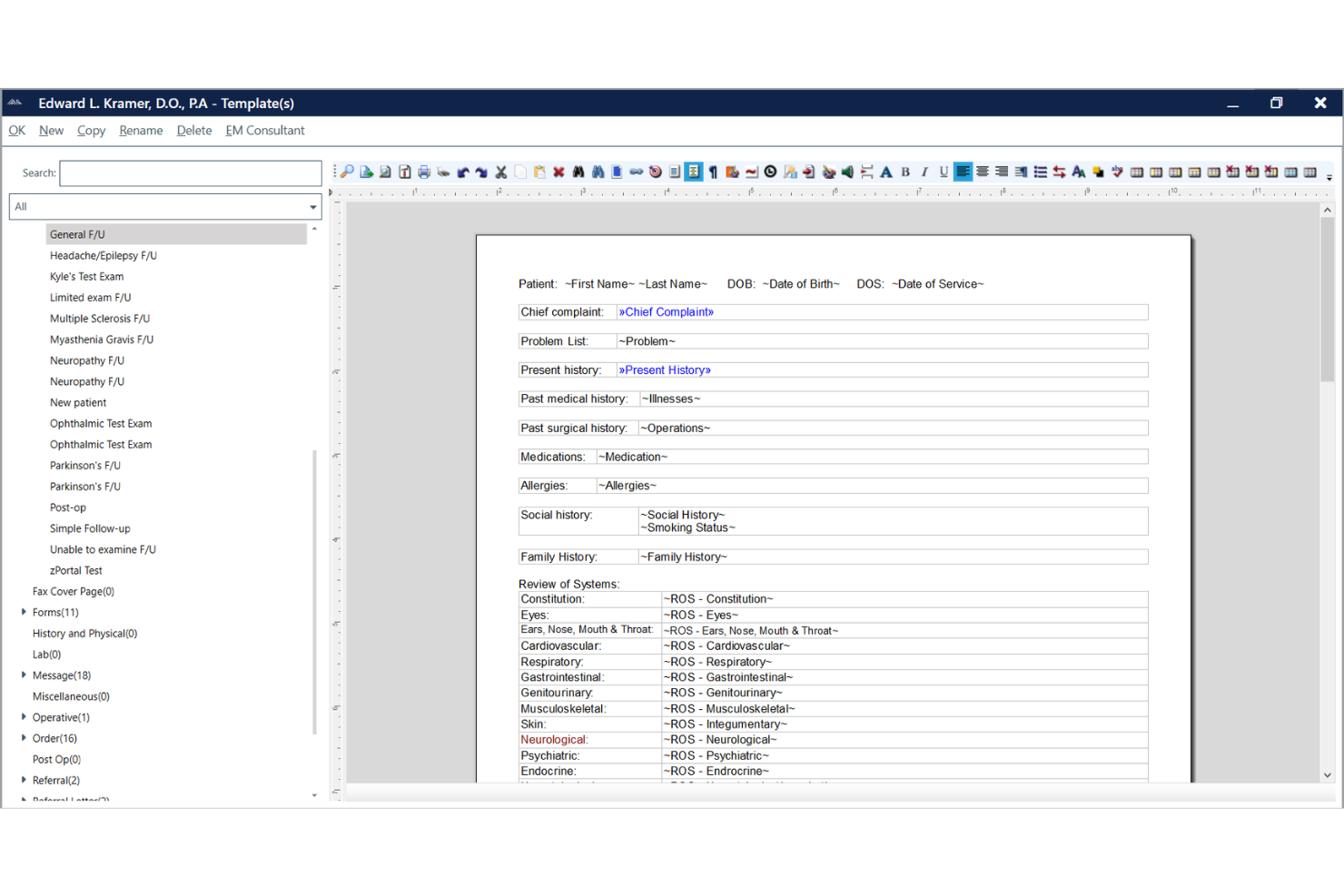Viewport: 1344px width, 896px height.
Task: Open Find using the binoculars icon
Action: pos(578,171)
